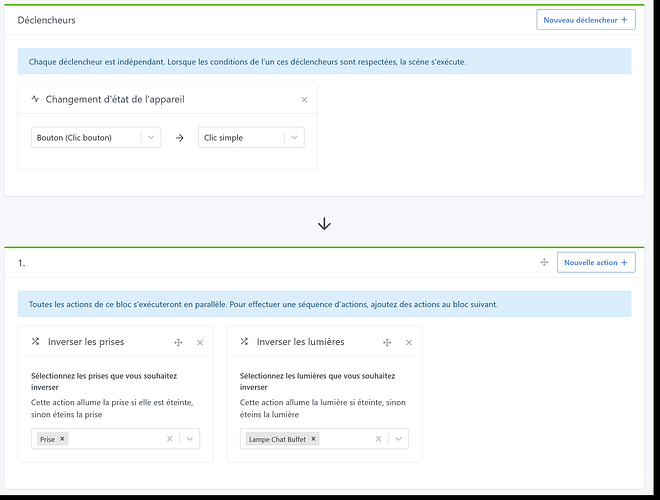
Task: Expand the prises selection dropdown arrow
Action: click(190, 439)
